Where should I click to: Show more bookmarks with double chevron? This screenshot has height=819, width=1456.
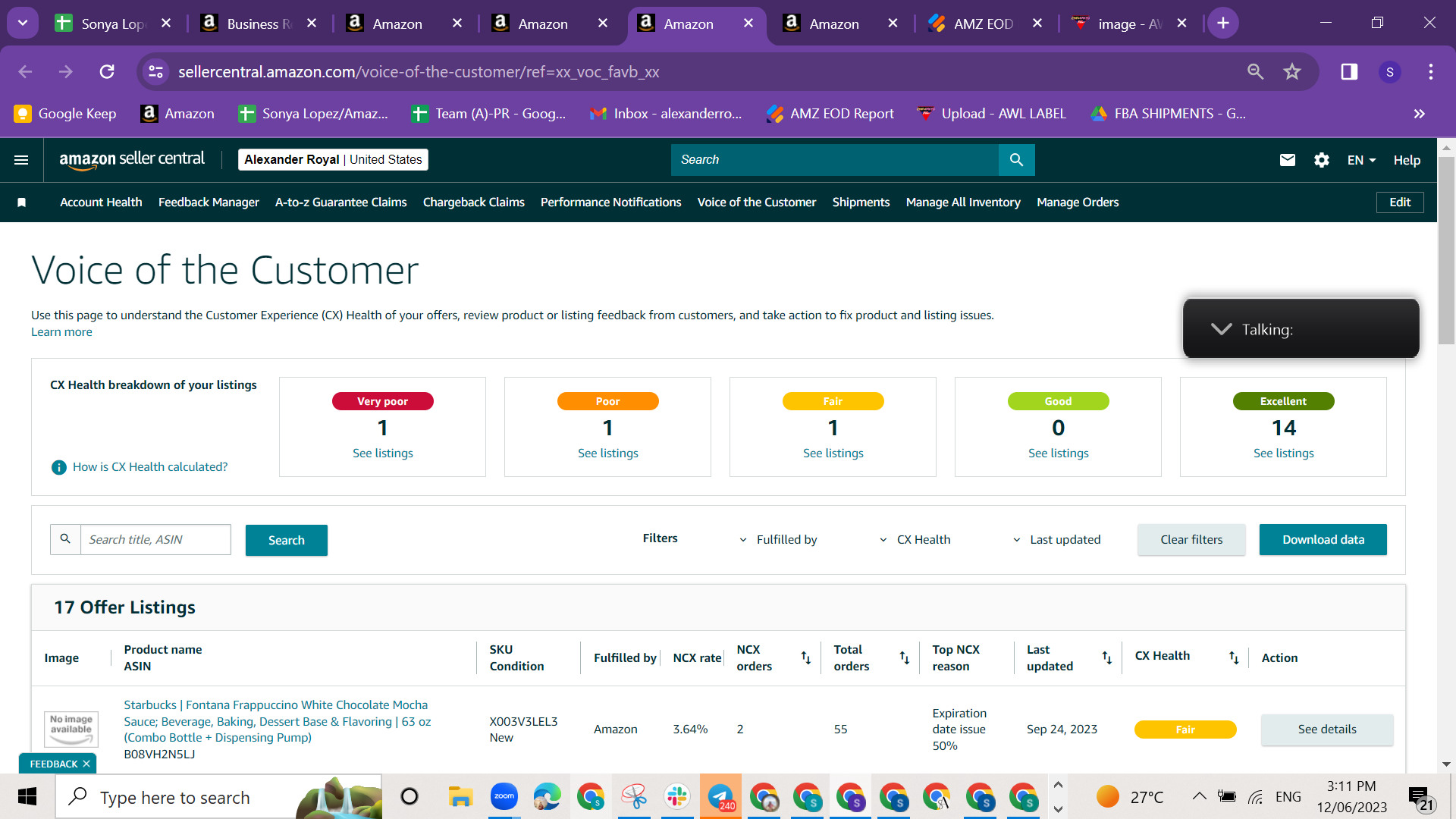[x=1419, y=114]
